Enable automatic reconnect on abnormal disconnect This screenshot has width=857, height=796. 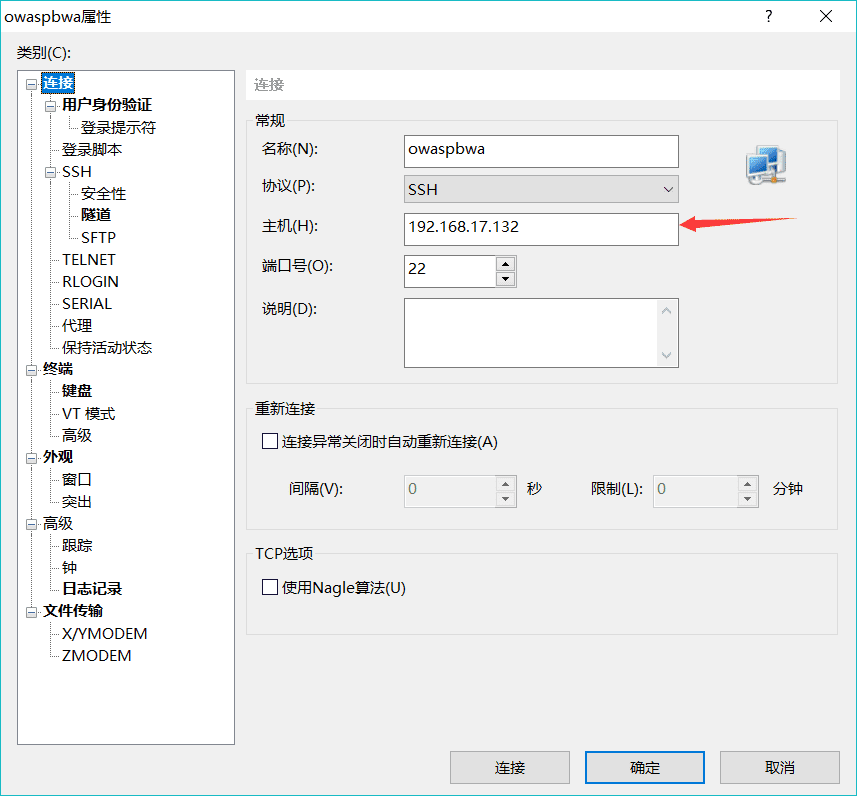tap(269, 441)
